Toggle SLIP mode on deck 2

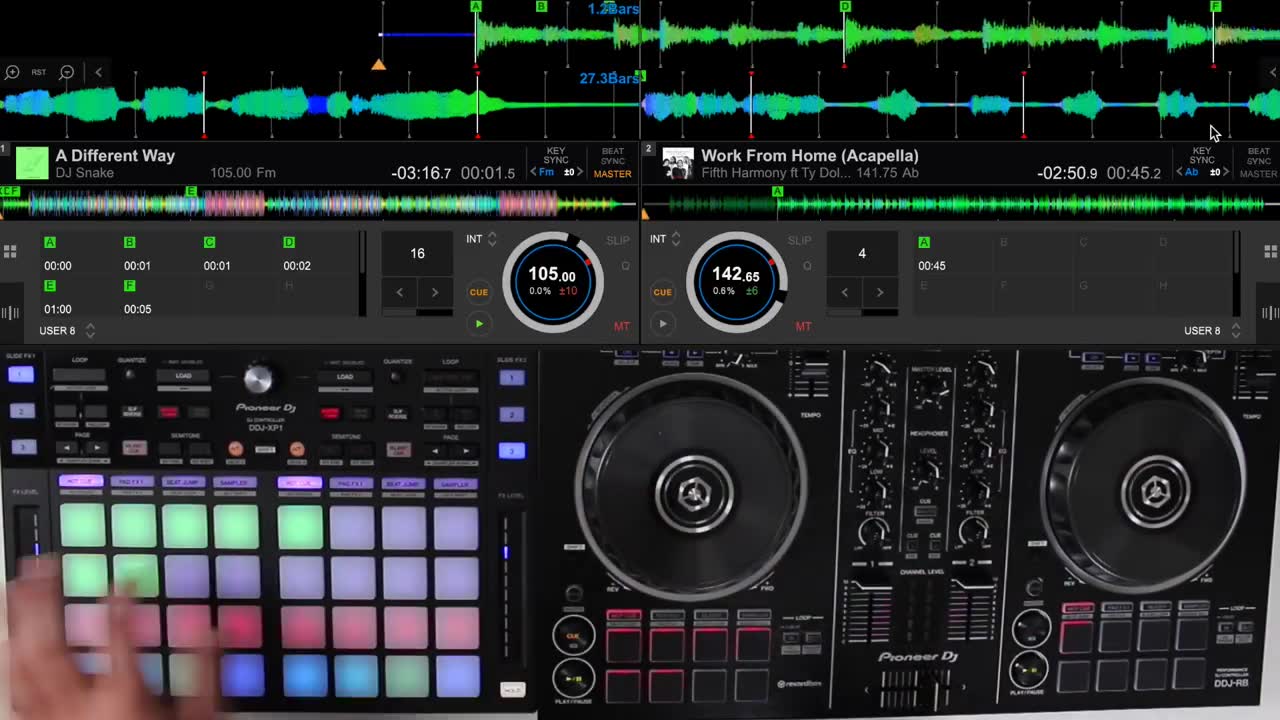point(799,241)
